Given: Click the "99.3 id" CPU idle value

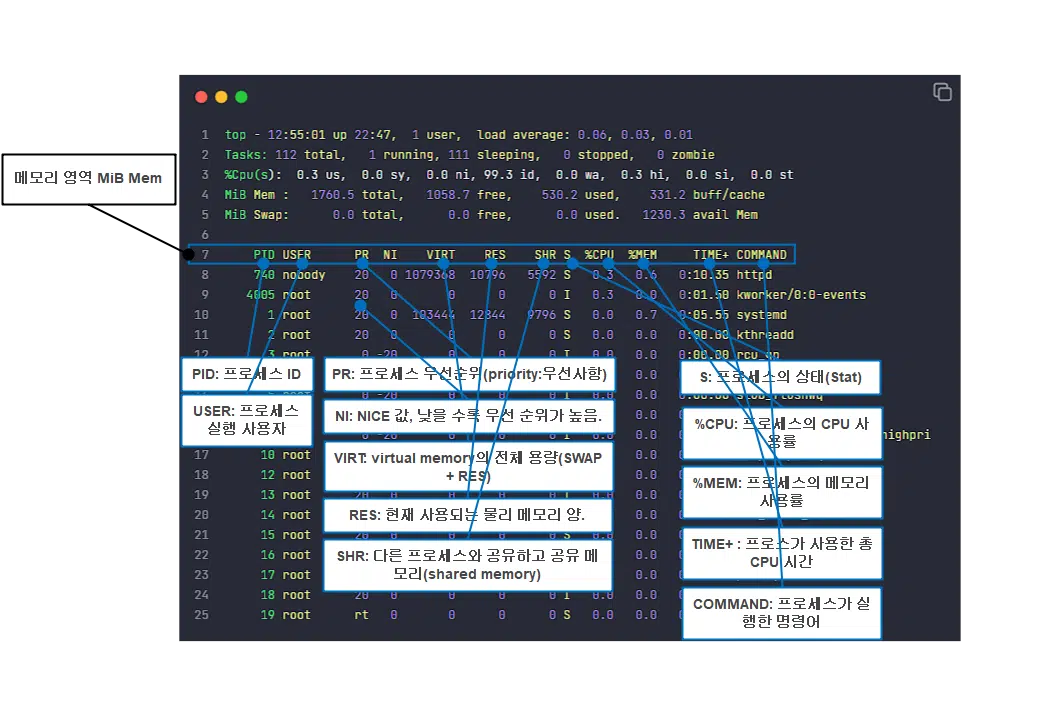Looking at the screenshot, I should tap(513, 175).
